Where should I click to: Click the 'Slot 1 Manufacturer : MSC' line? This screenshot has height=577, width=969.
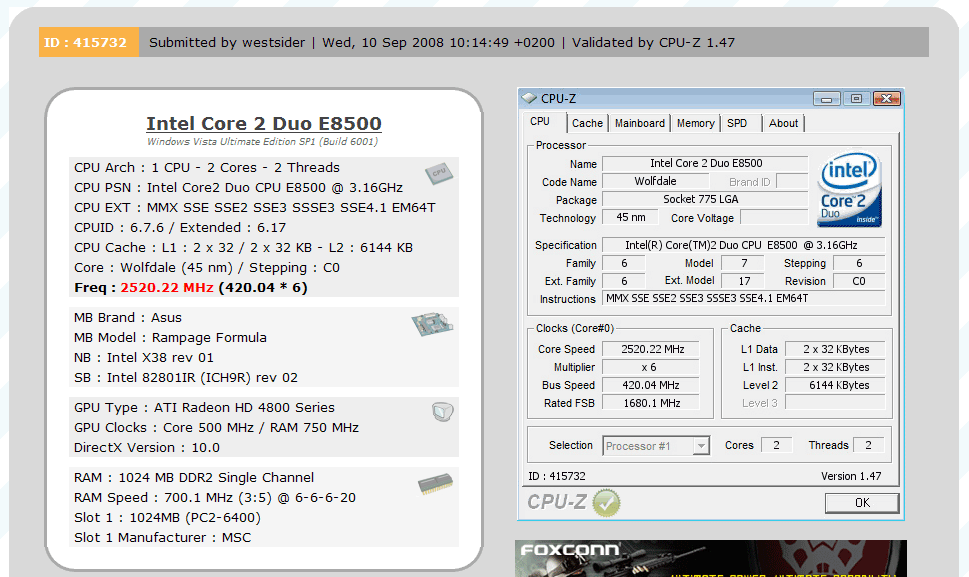tap(163, 537)
